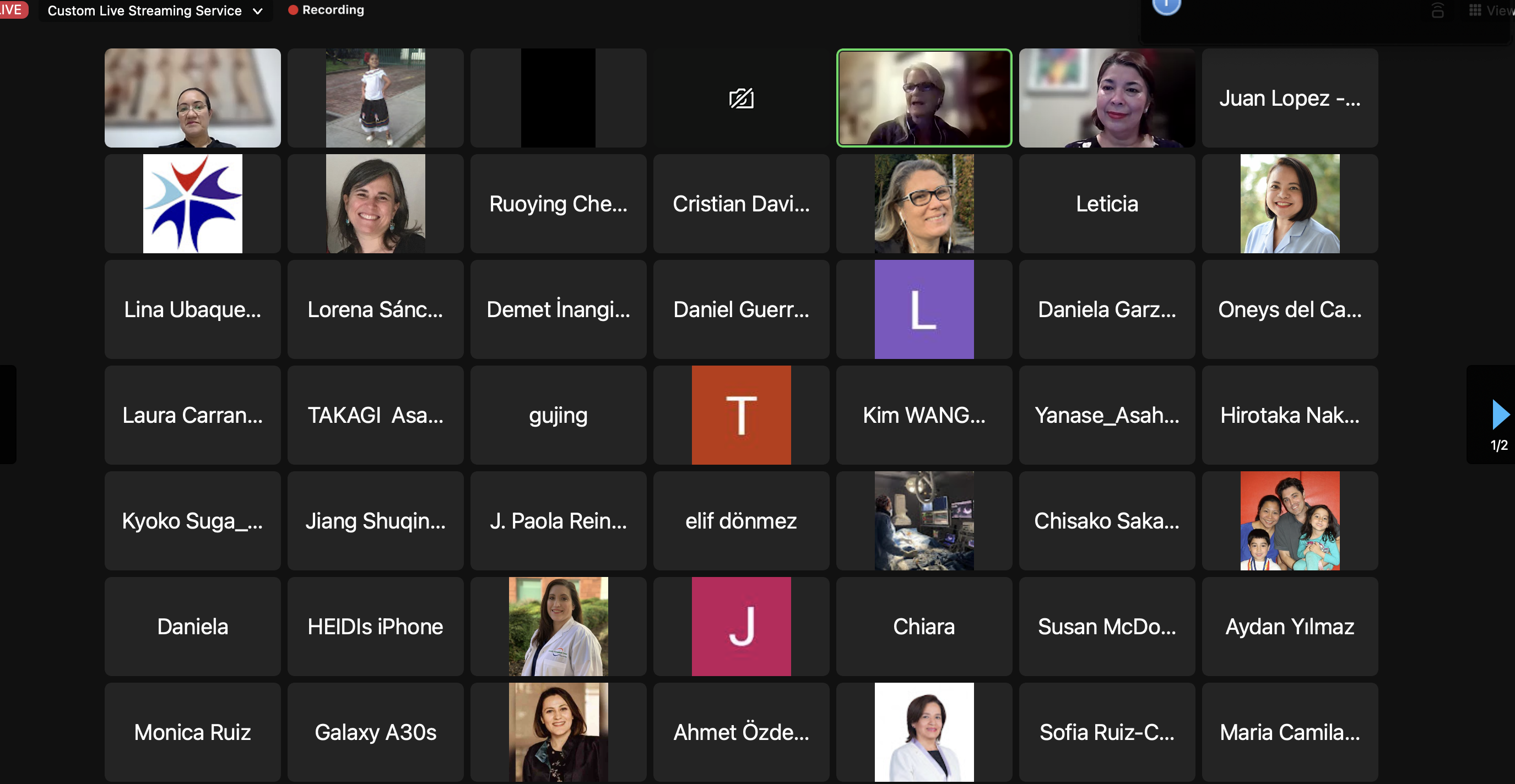Click the Recording status label

tap(333, 10)
